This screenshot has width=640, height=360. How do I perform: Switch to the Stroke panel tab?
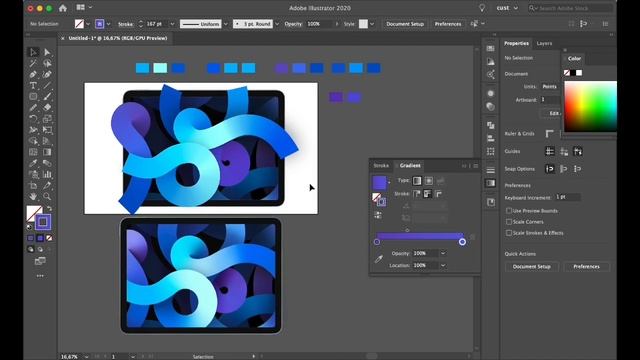tap(381, 166)
